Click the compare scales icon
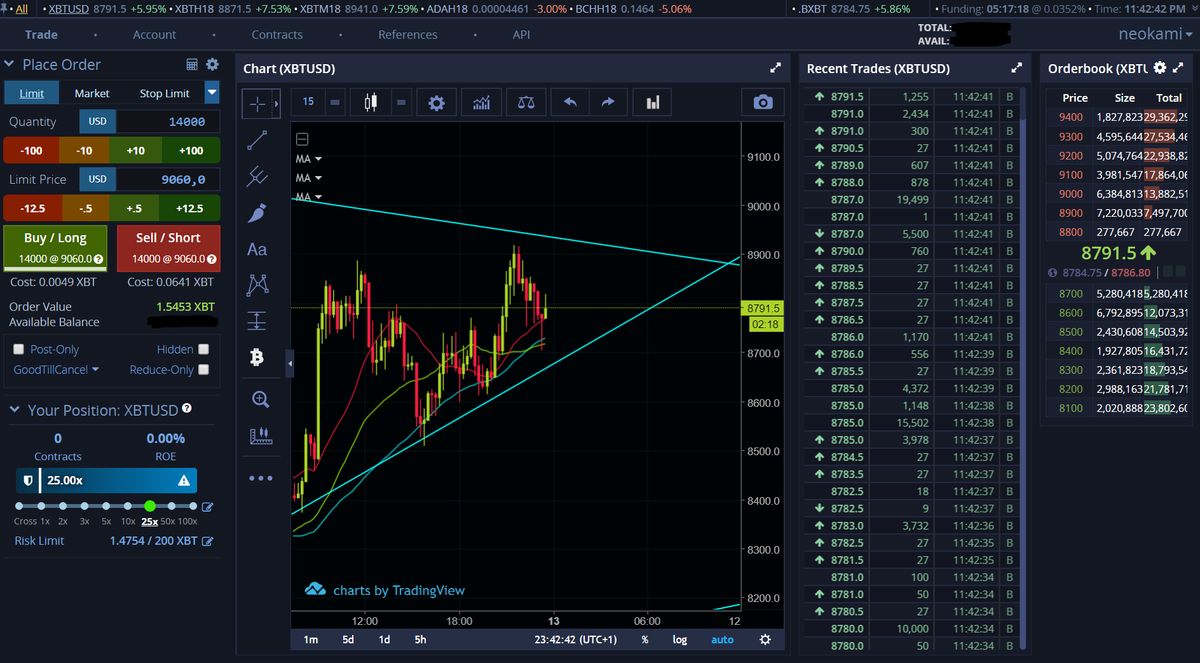Image resolution: width=1200 pixels, height=663 pixels. (526, 102)
